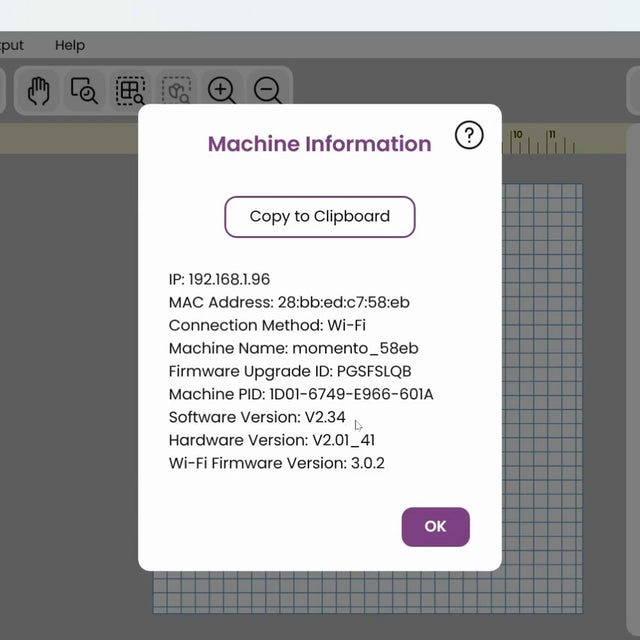Click the Software Version V2.34 line

(x=257, y=417)
